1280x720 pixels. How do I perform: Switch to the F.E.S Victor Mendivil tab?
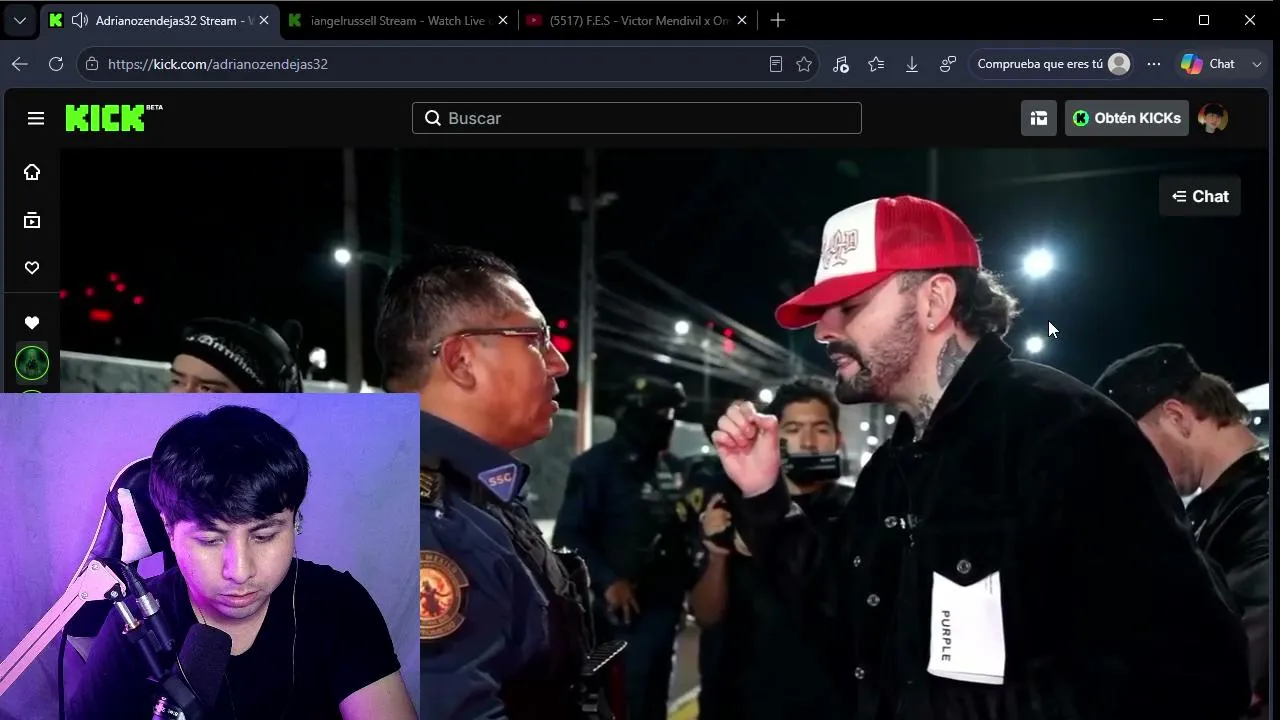tap(639, 20)
